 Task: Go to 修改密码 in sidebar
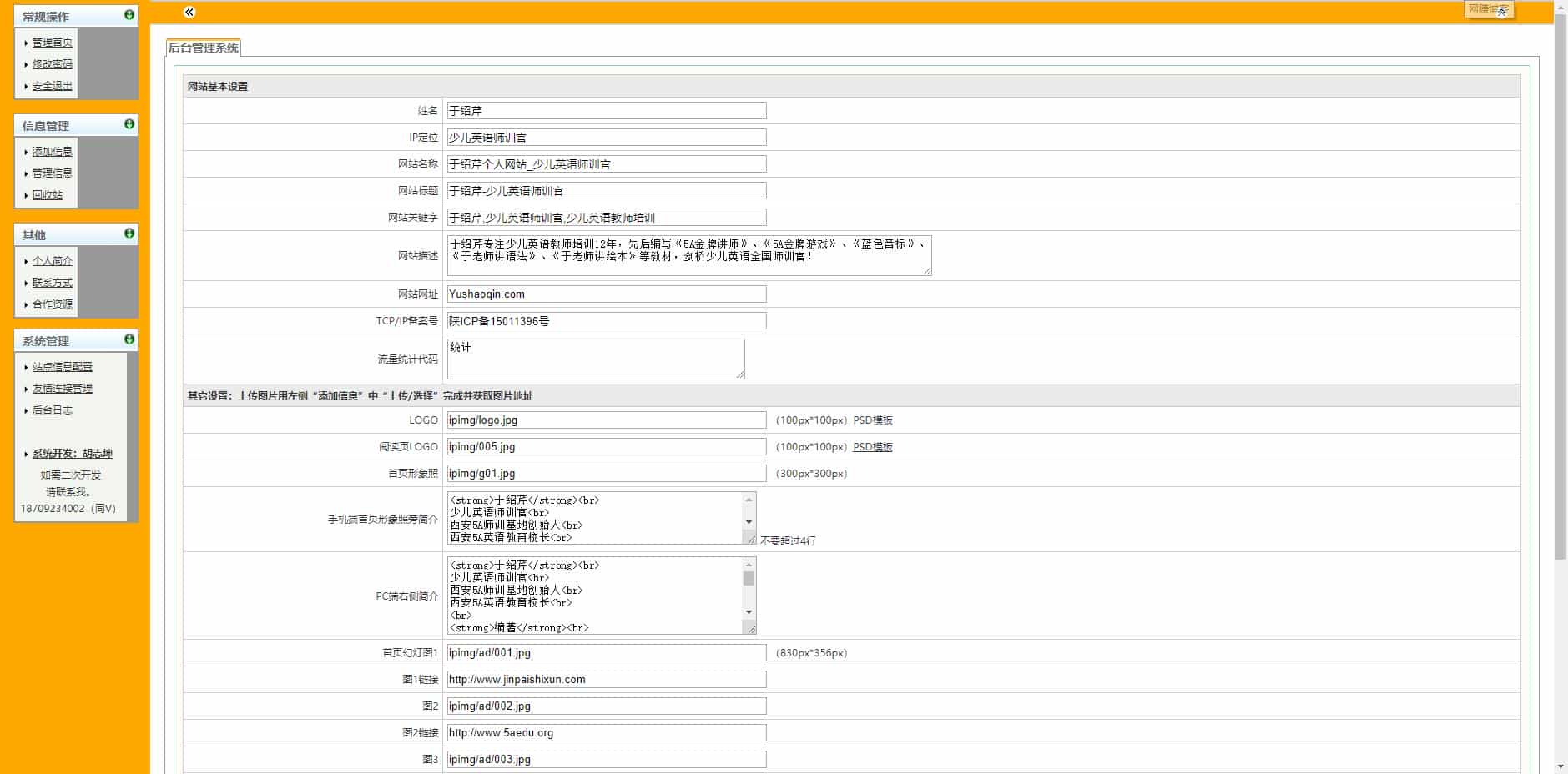(x=52, y=64)
